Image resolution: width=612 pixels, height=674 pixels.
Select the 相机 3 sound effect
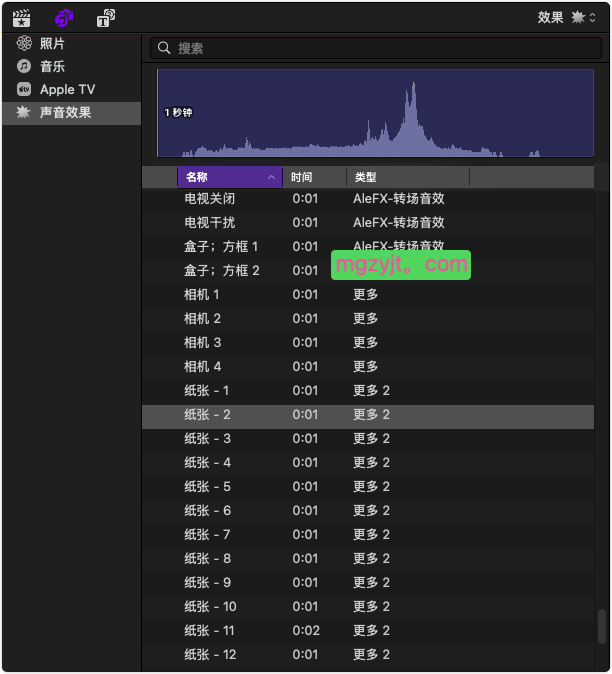click(x=368, y=343)
